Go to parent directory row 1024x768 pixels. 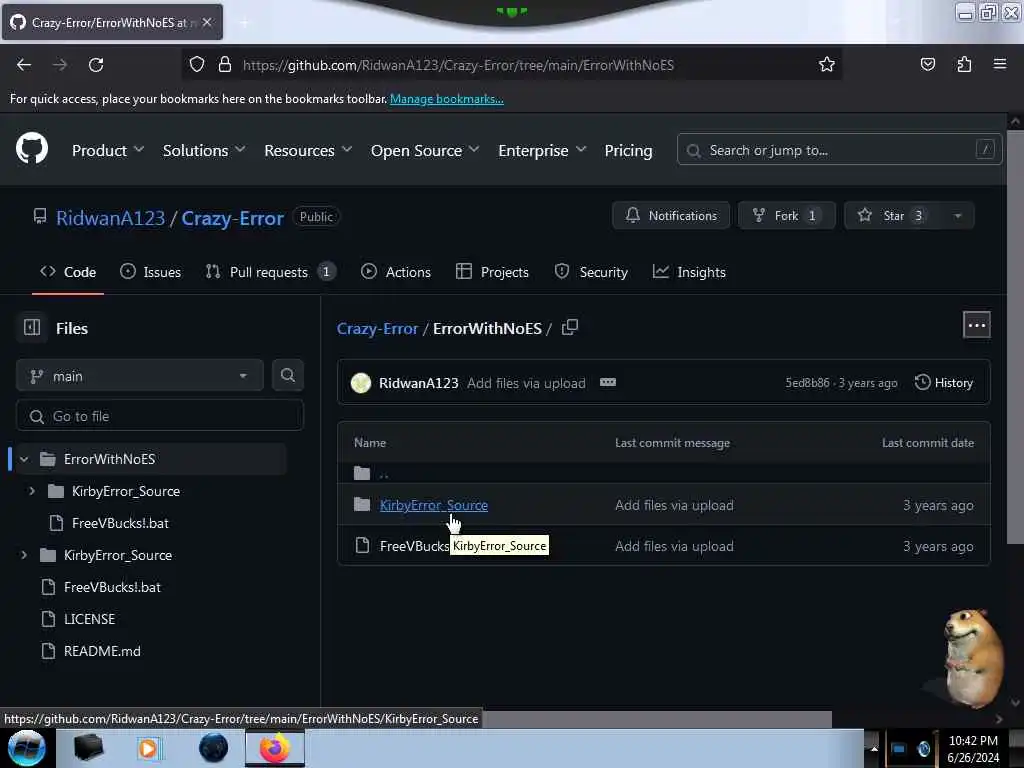[664, 473]
